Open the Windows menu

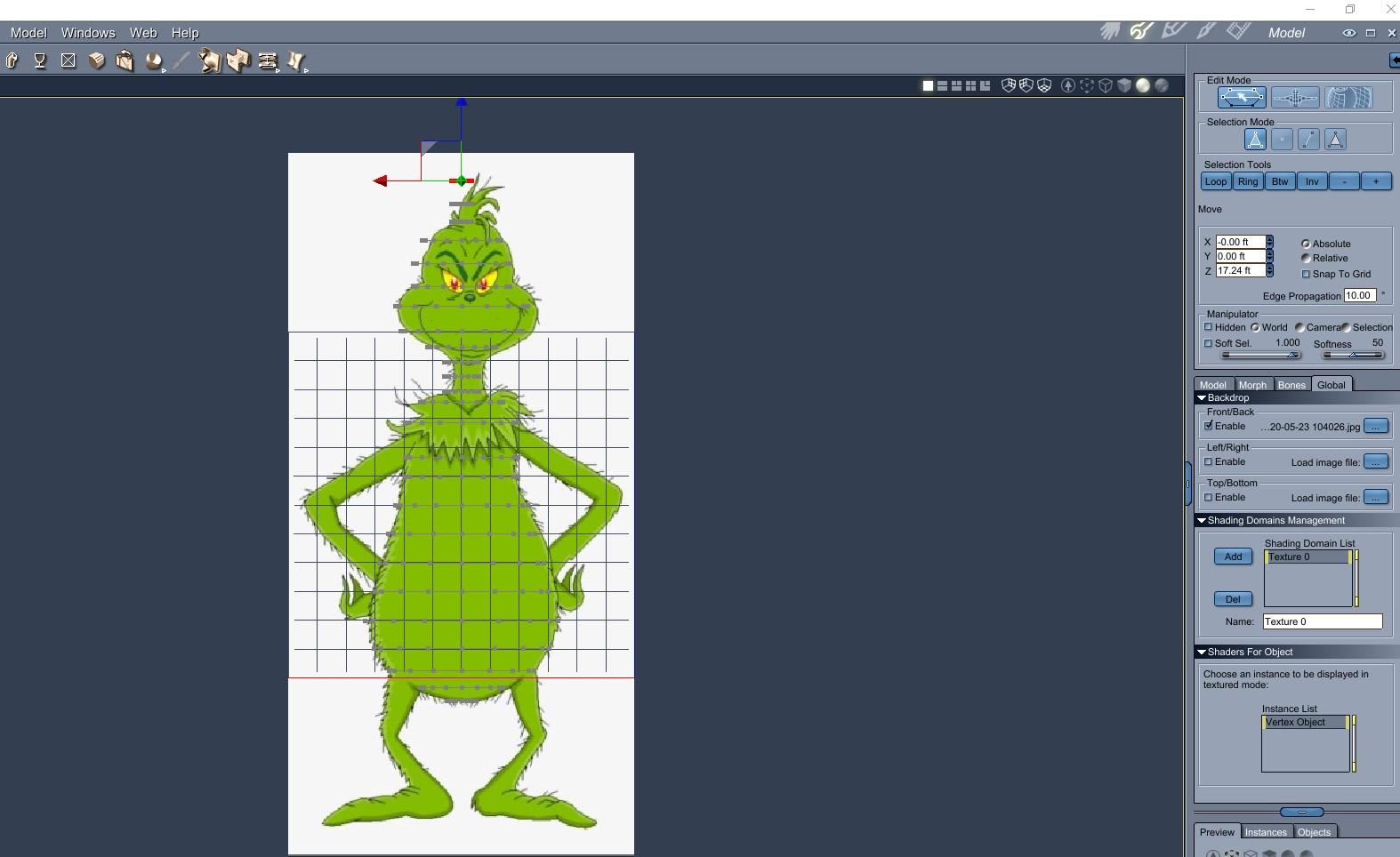point(88,33)
